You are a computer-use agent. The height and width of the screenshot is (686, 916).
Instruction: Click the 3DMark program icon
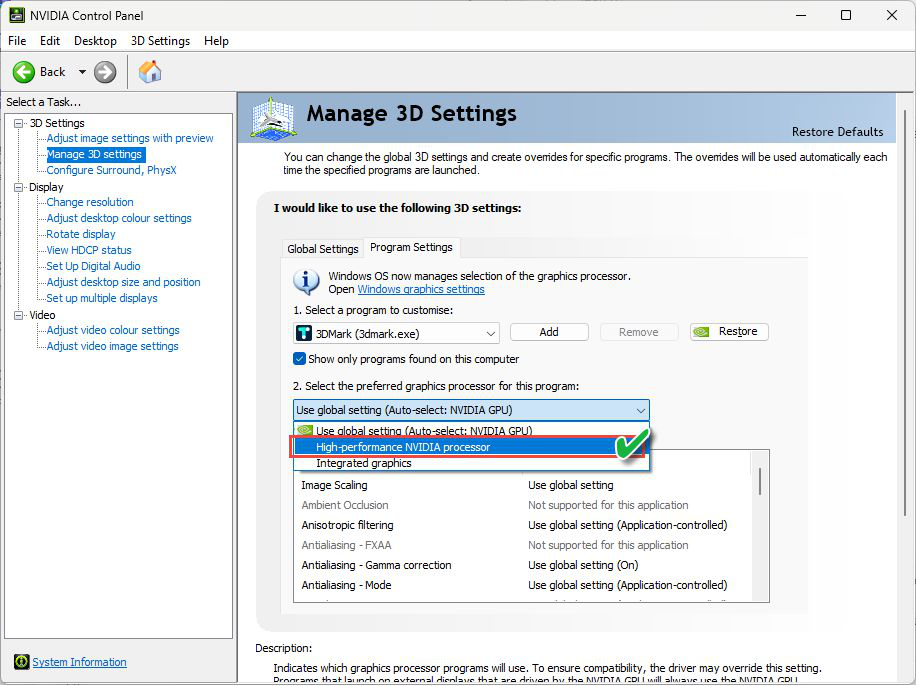tap(304, 333)
